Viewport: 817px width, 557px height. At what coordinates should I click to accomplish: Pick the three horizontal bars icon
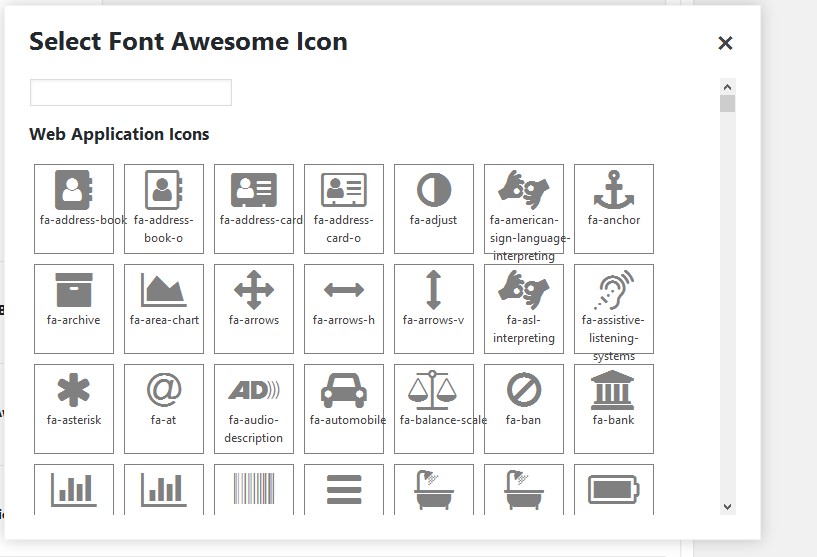pos(344,489)
